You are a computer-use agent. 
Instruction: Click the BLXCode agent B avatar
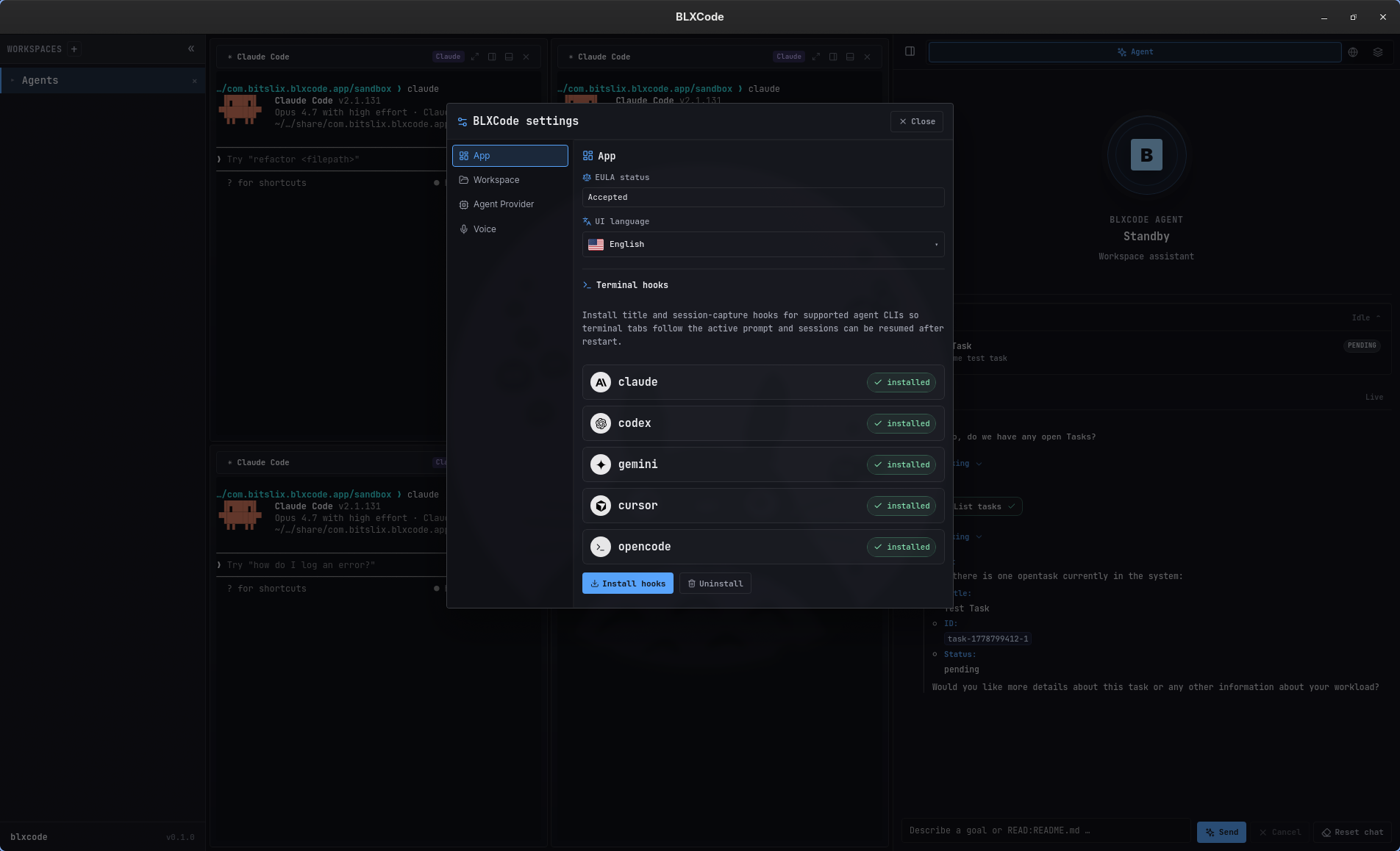click(x=1146, y=155)
